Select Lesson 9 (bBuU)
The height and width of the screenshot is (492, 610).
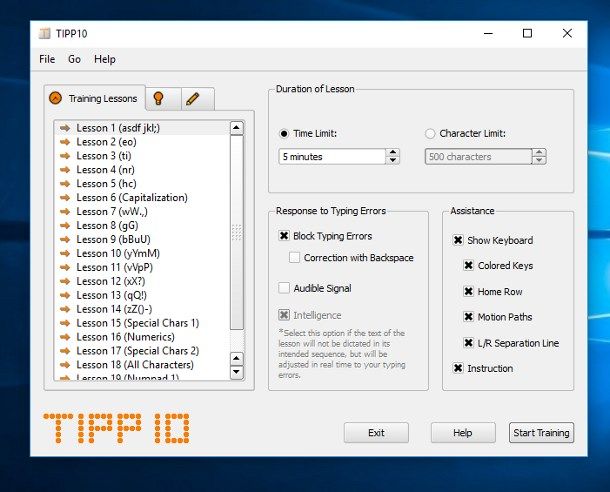tap(142, 240)
